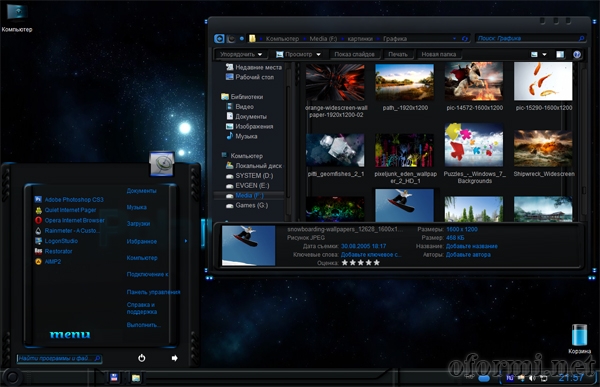Open Компьютер in Start menu right column
This screenshot has width=600, height=387.
click(x=142, y=258)
